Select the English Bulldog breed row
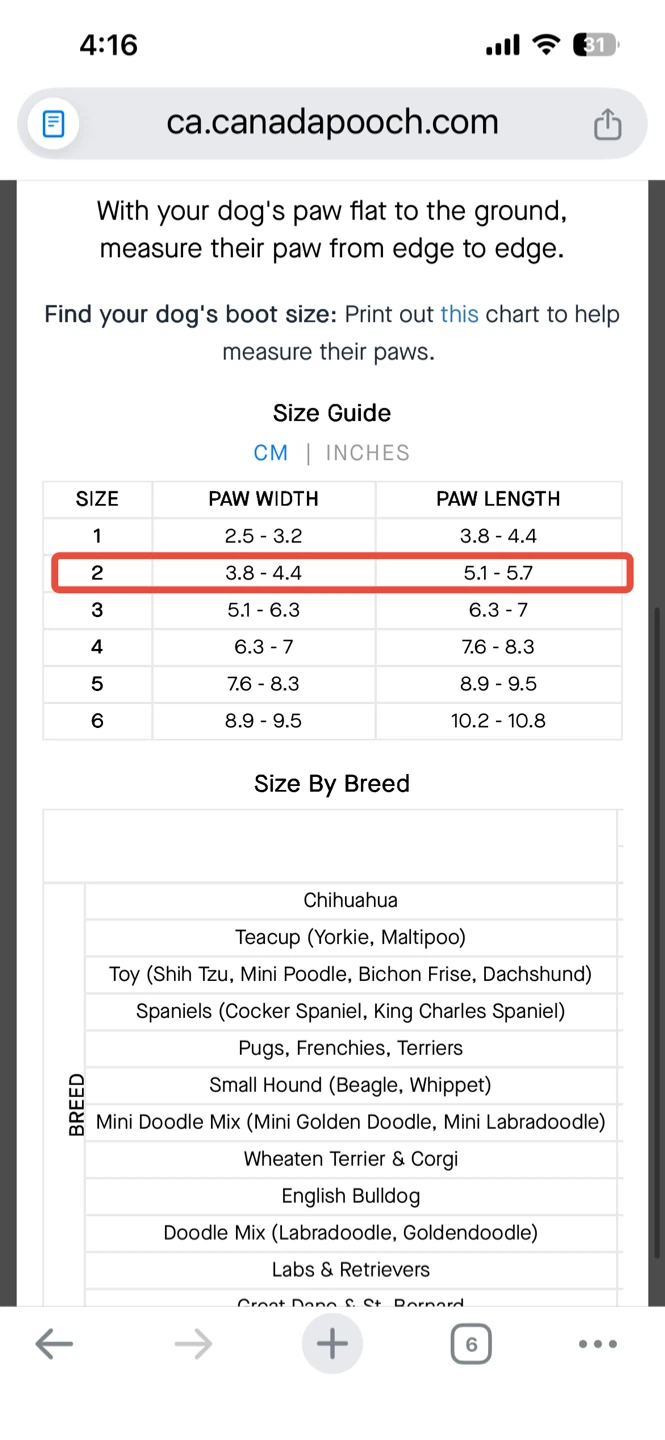 click(350, 1196)
